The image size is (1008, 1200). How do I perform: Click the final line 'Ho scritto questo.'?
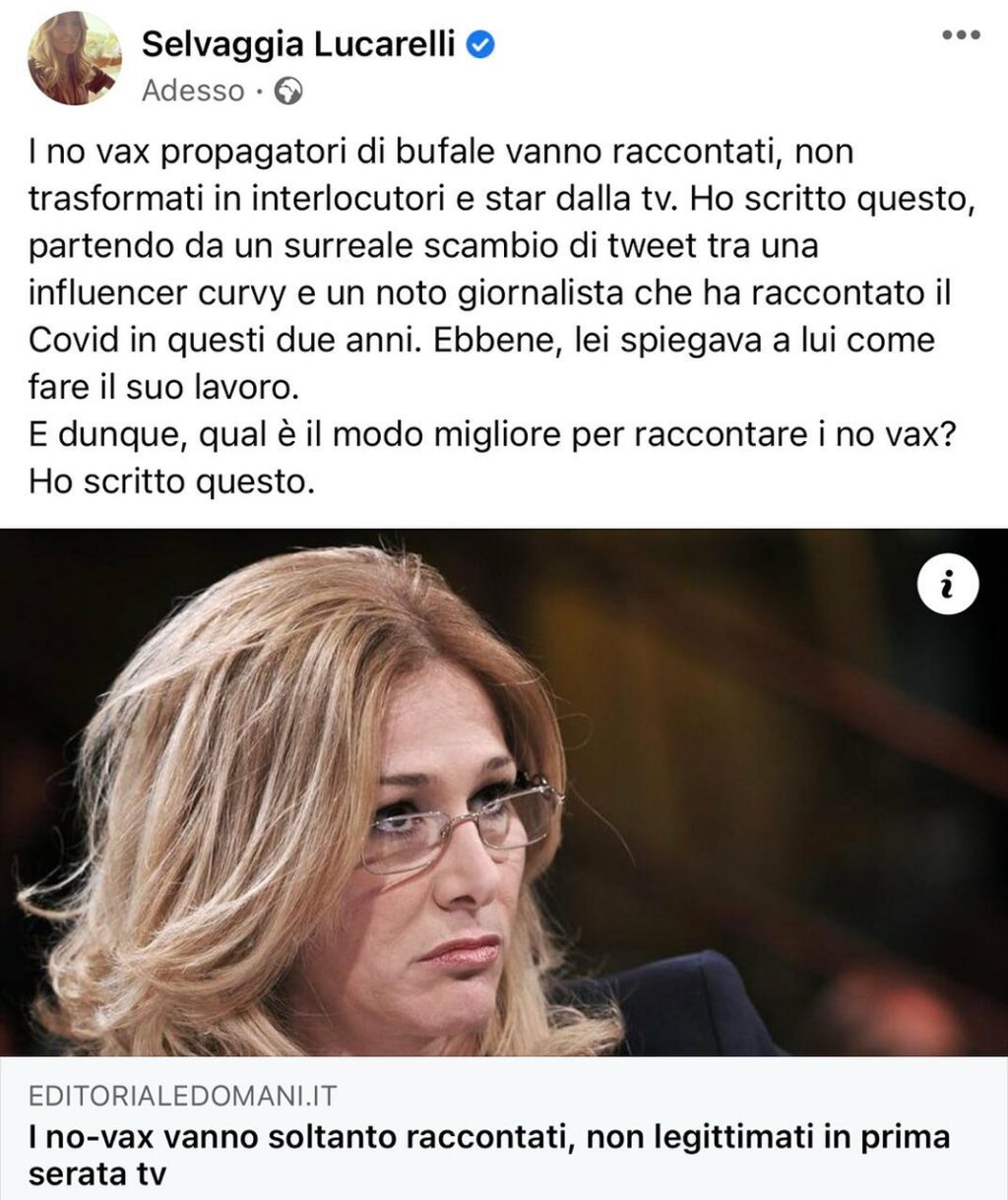(x=171, y=481)
